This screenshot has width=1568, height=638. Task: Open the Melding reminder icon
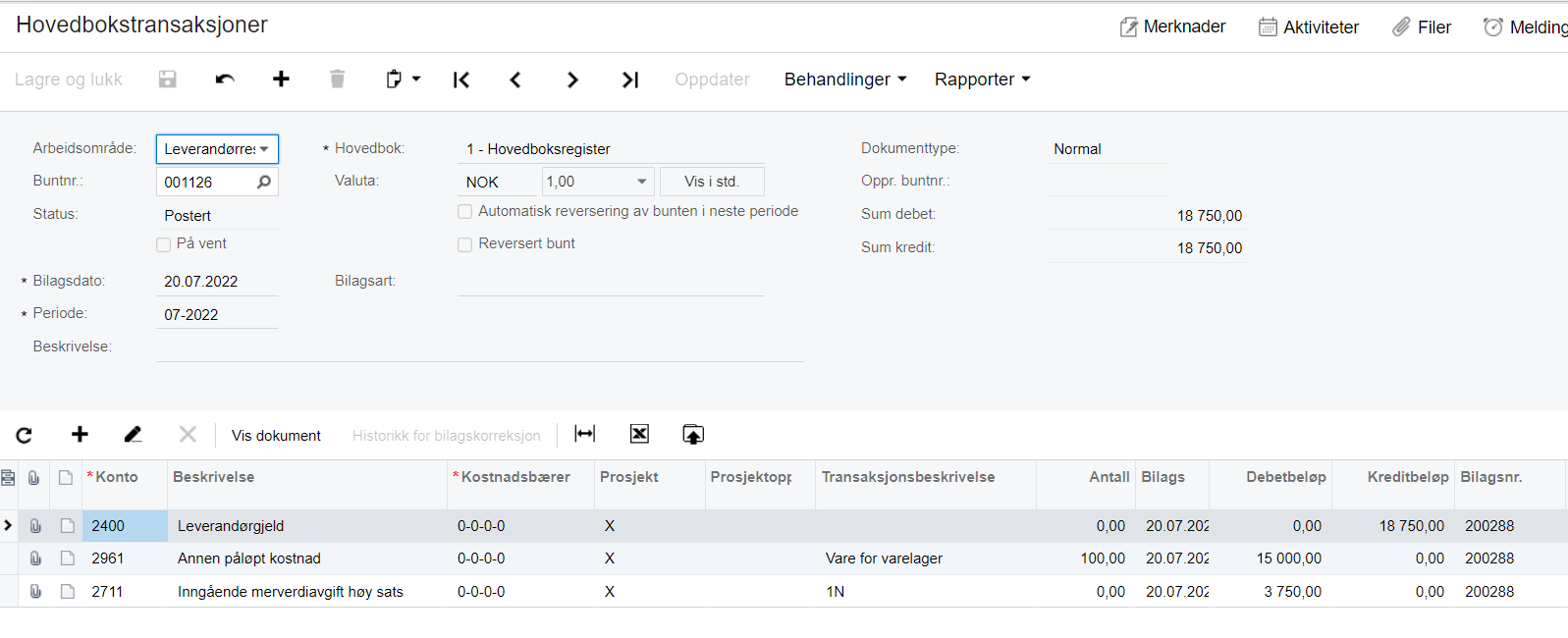coord(1493,27)
